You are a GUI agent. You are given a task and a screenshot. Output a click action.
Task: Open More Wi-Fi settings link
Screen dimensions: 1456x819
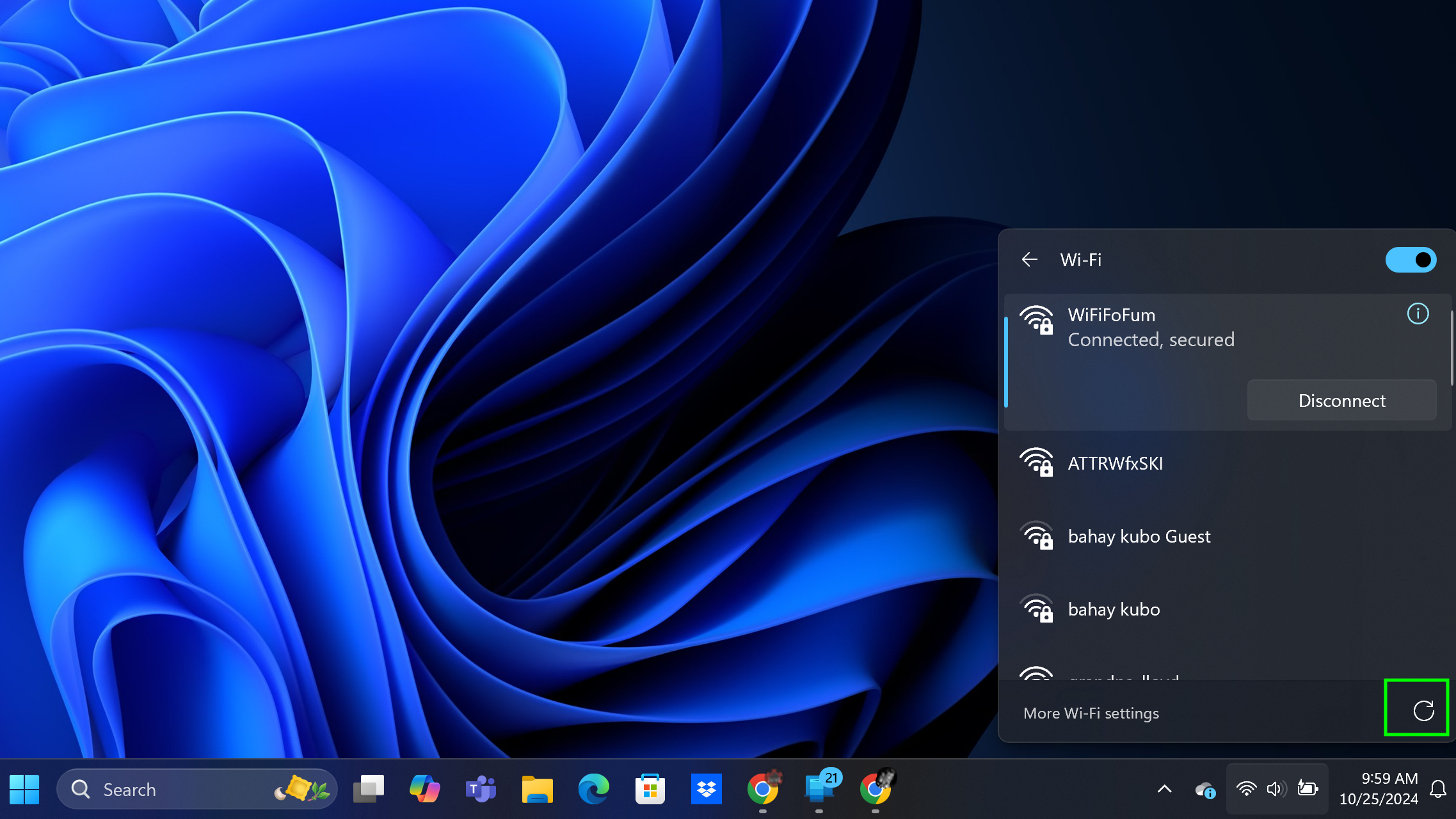click(x=1091, y=713)
